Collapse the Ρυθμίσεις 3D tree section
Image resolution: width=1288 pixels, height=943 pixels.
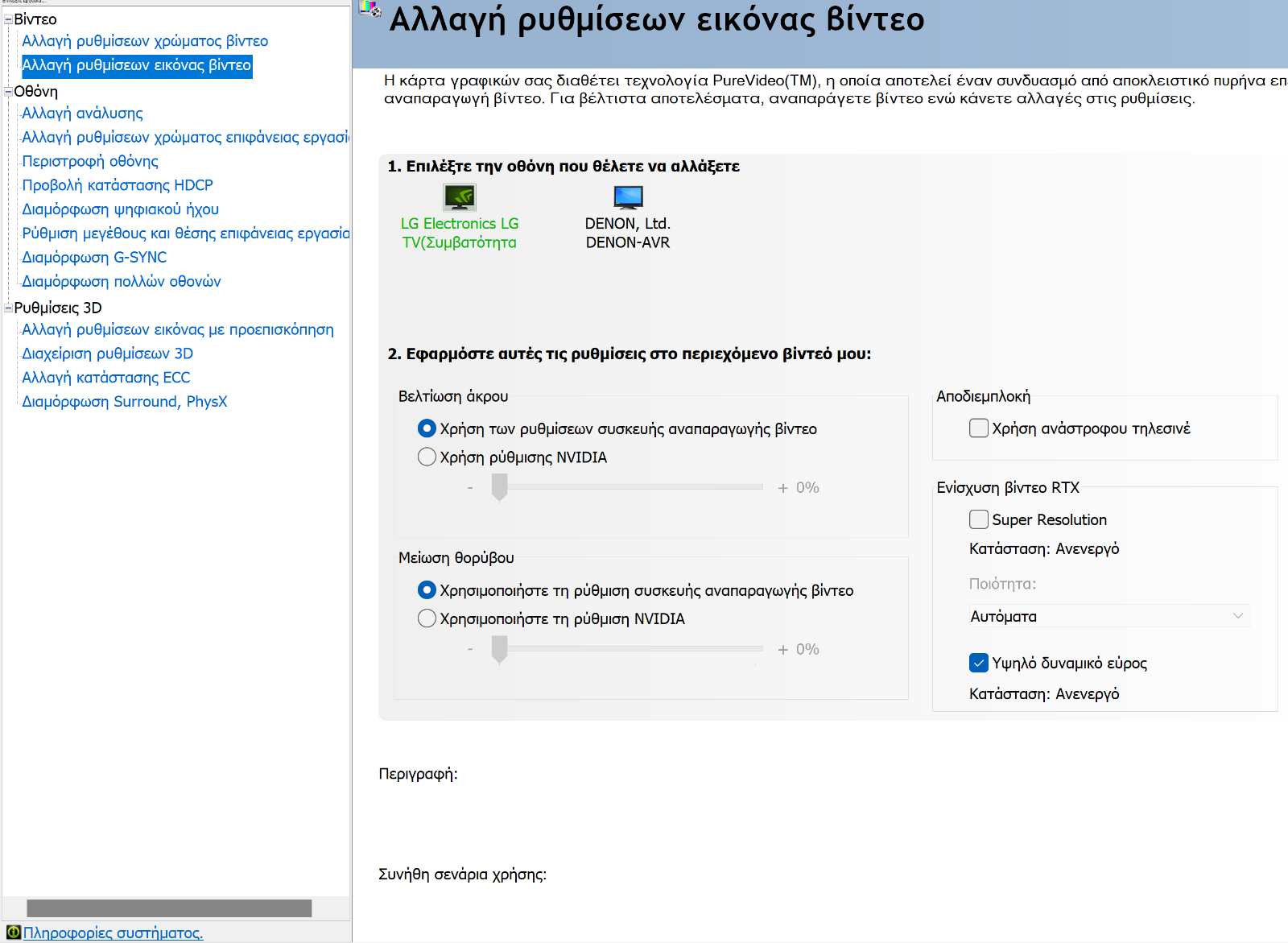pos(8,308)
